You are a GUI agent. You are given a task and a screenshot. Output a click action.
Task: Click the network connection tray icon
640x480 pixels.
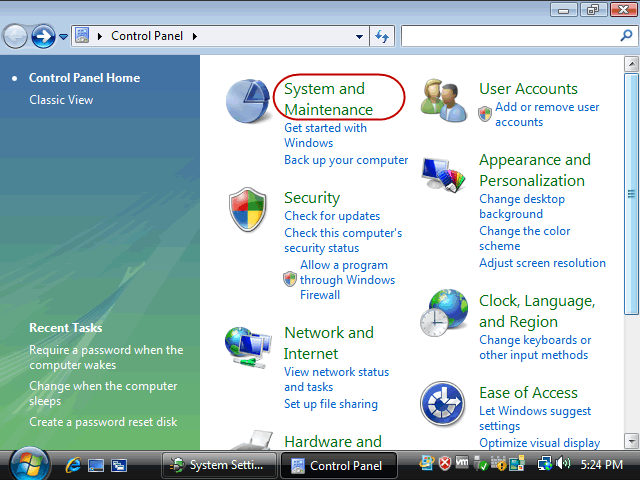pos(544,464)
